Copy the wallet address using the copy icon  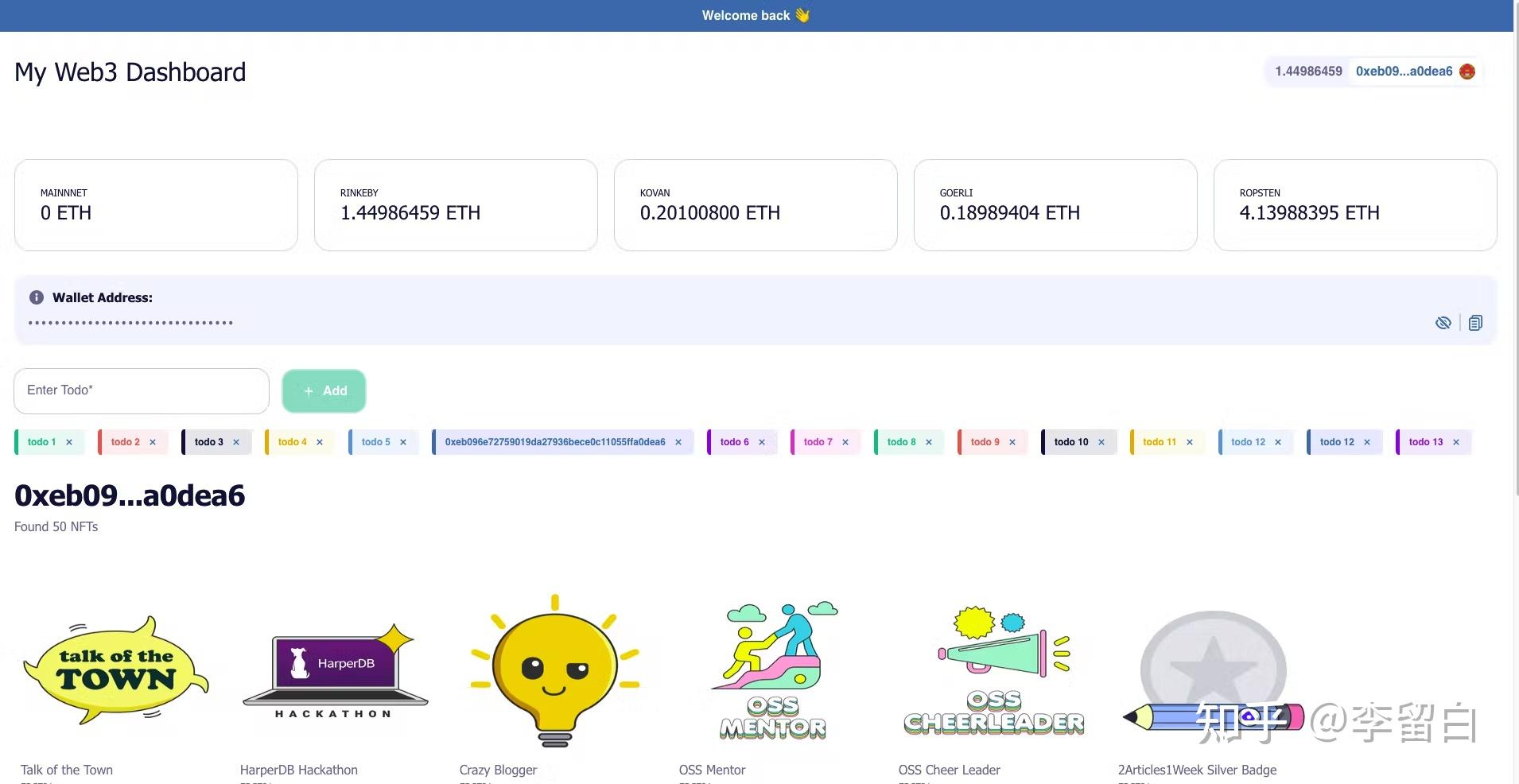pyautogui.click(x=1476, y=322)
